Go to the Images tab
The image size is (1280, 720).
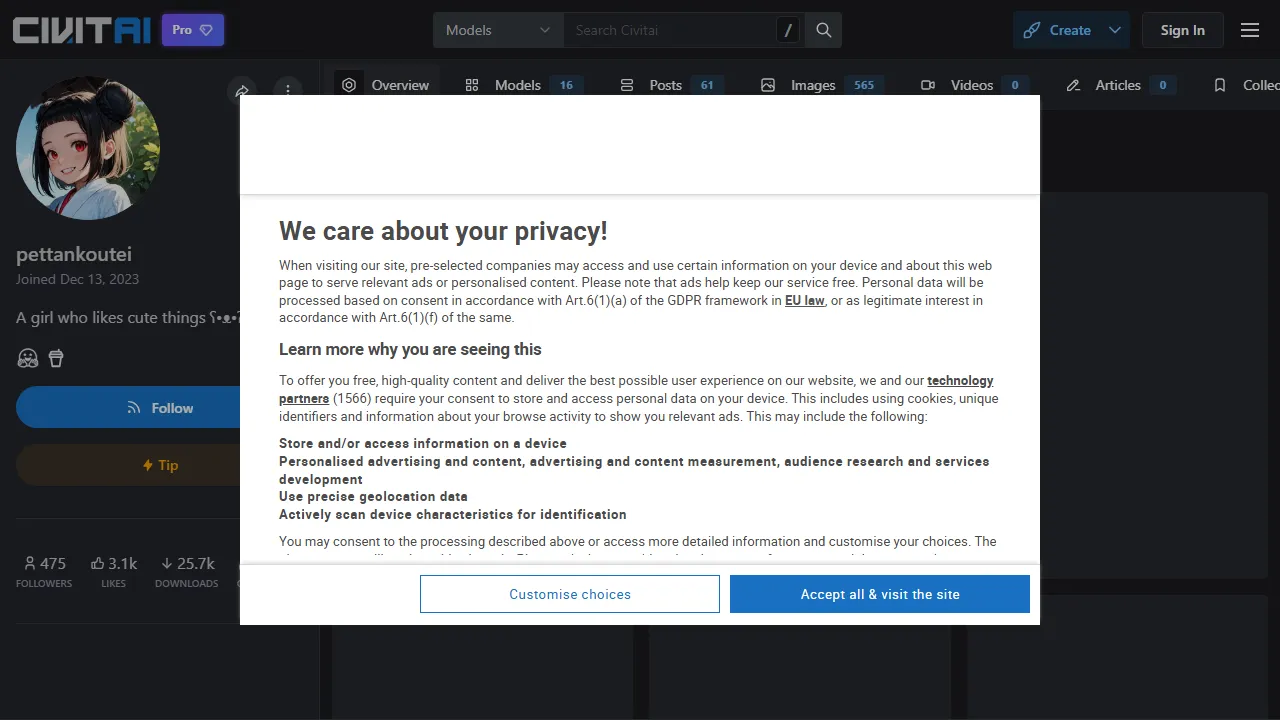pyautogui.click(x=813, y=85)
